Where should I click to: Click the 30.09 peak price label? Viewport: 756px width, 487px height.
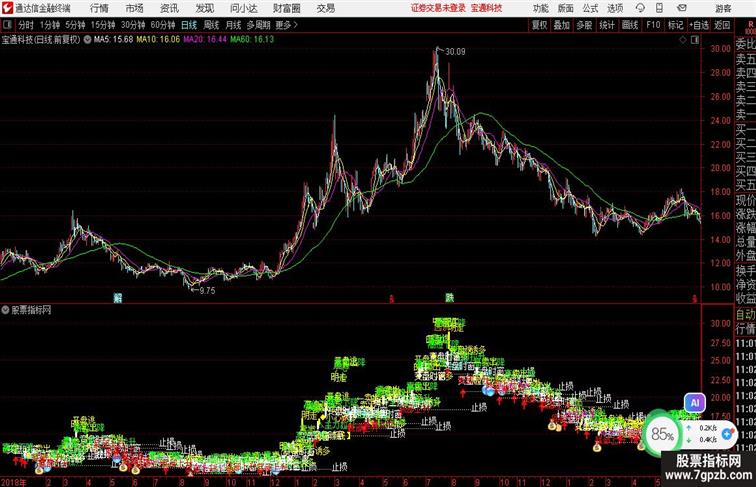click(x=456, y=52)
